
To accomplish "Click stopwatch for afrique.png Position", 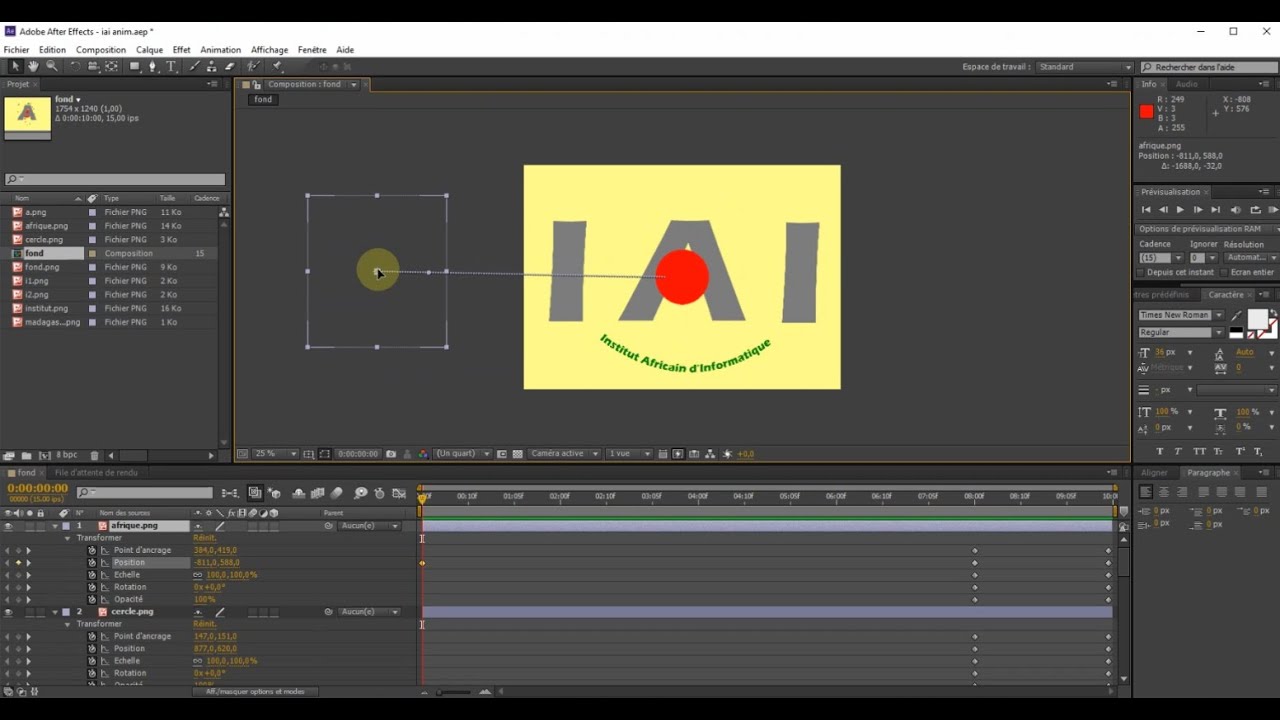I will coord(92,563).
